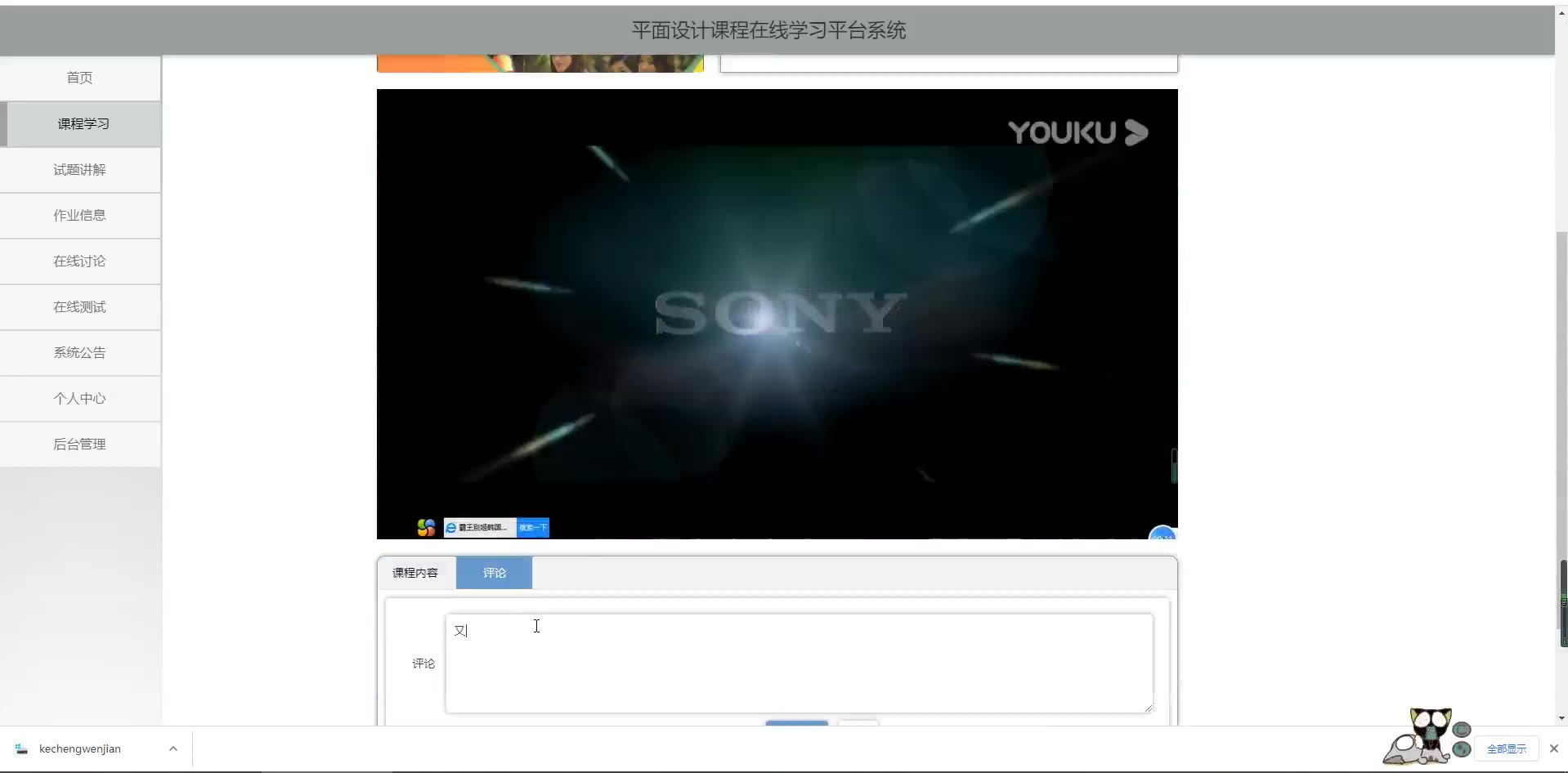Go to 后台管理
The image size is (1568, 773).
pos(80,444)
